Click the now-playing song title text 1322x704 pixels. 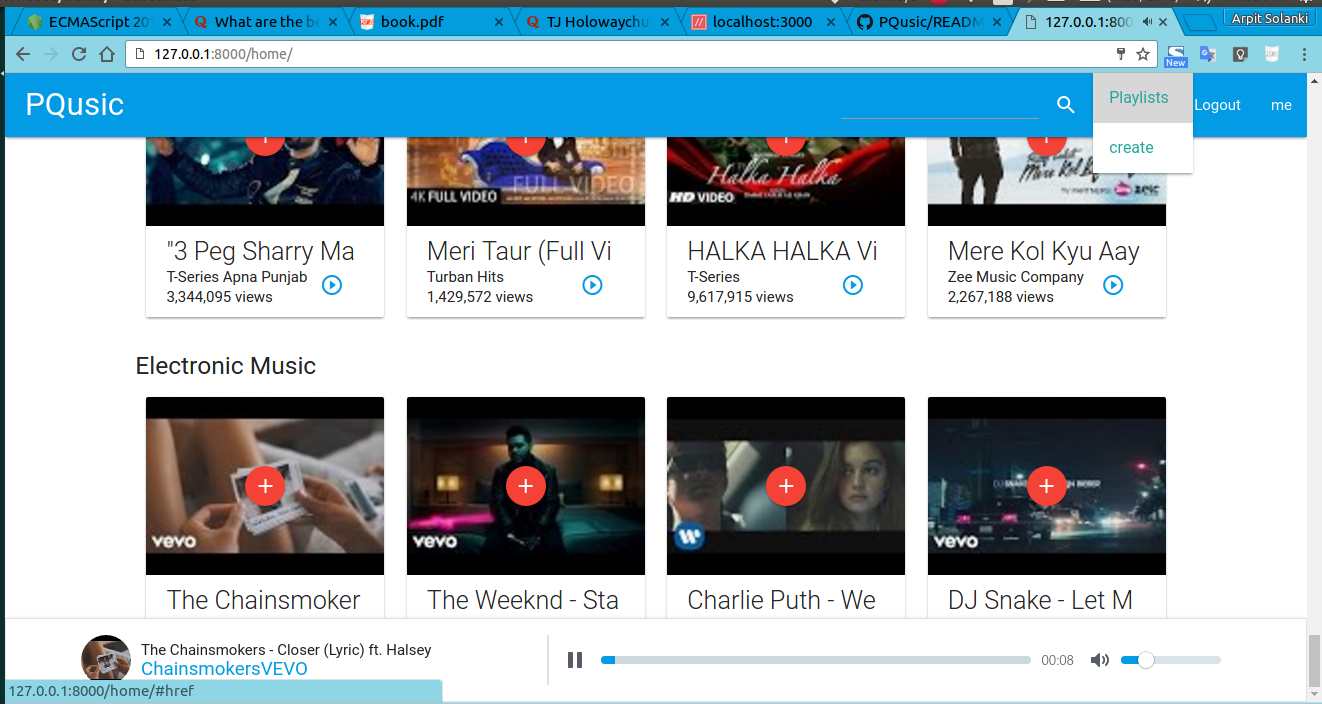coord(286,650)
